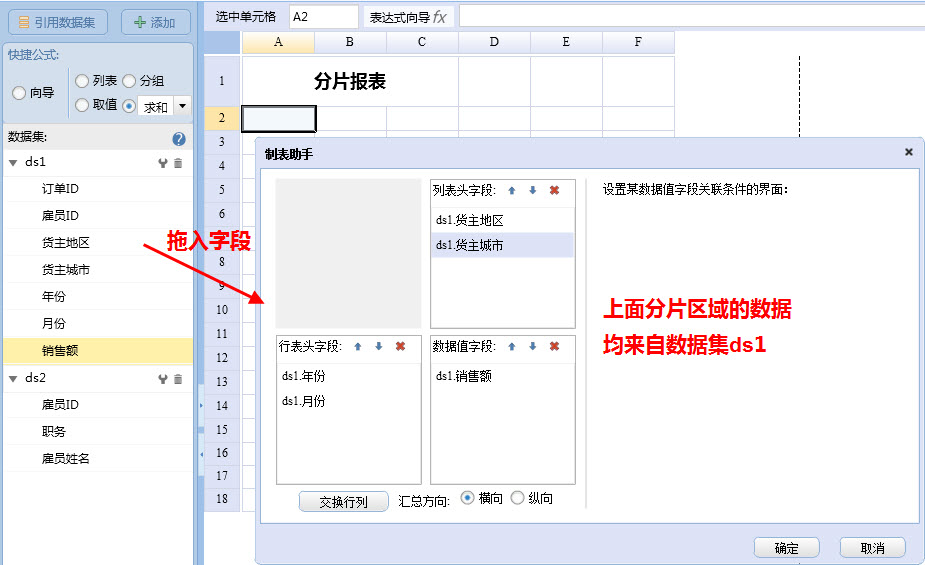Open the 求和 dropdown arrow
925x565 pixels.
182,106
